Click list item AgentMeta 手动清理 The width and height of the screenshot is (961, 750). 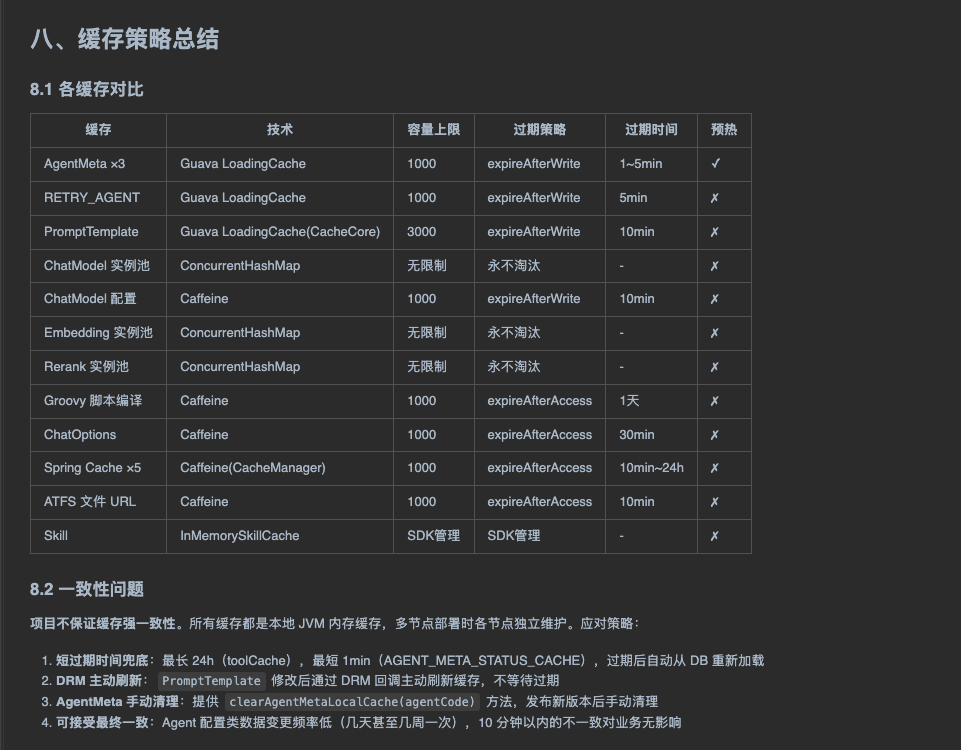coord(350,702)
